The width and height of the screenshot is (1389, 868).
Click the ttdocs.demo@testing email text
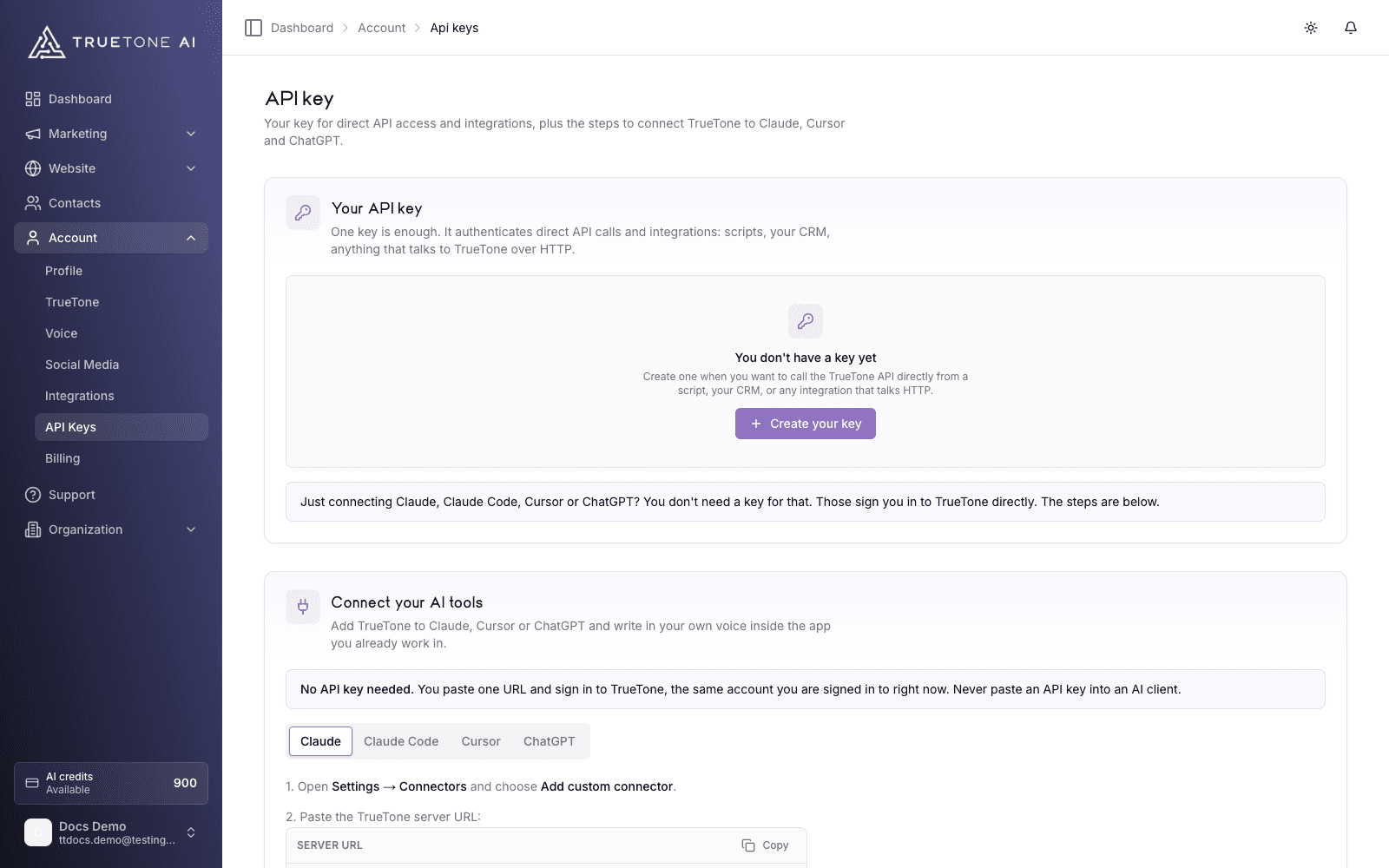[117, 840]
